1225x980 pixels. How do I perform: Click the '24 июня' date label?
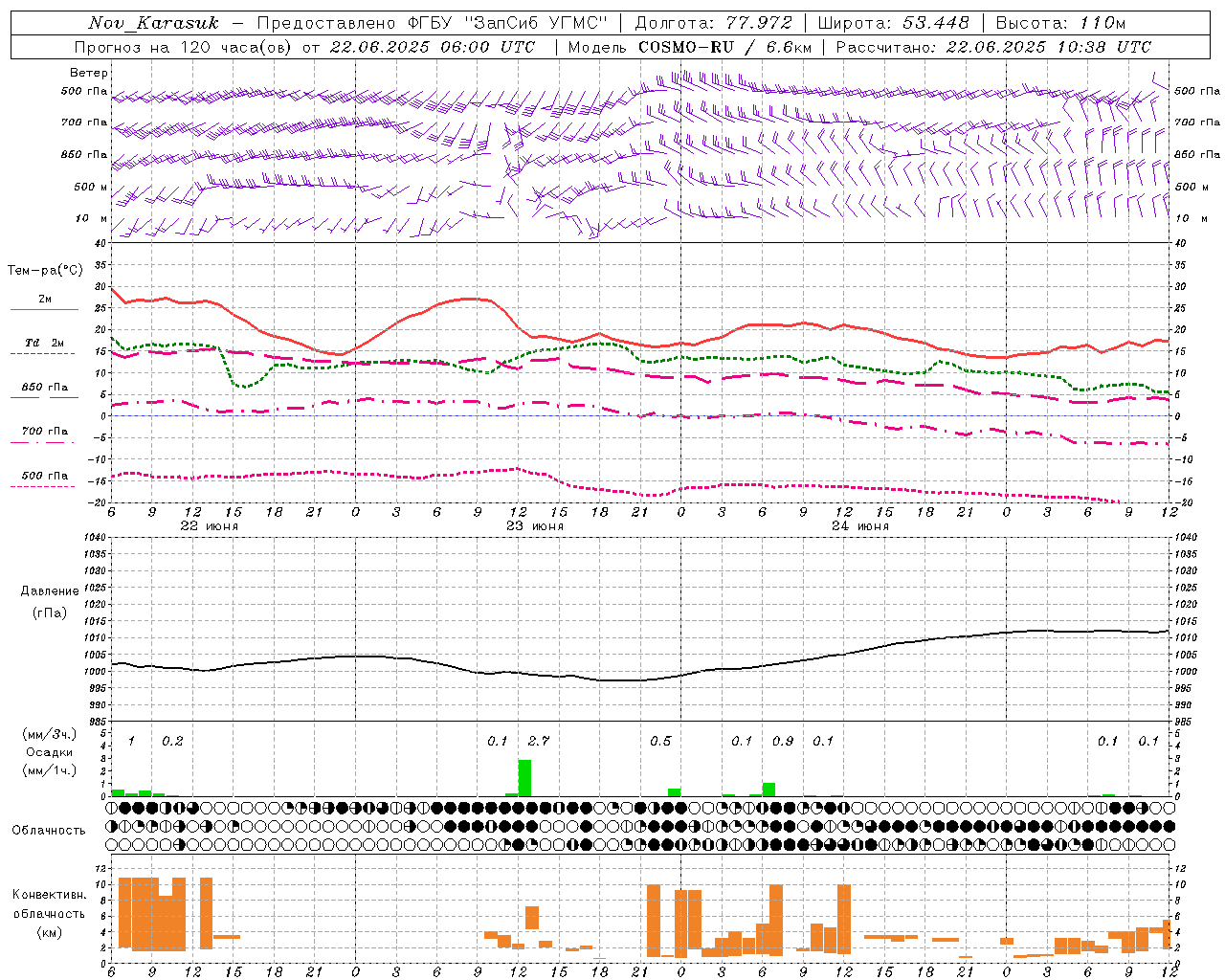[859, 526]
